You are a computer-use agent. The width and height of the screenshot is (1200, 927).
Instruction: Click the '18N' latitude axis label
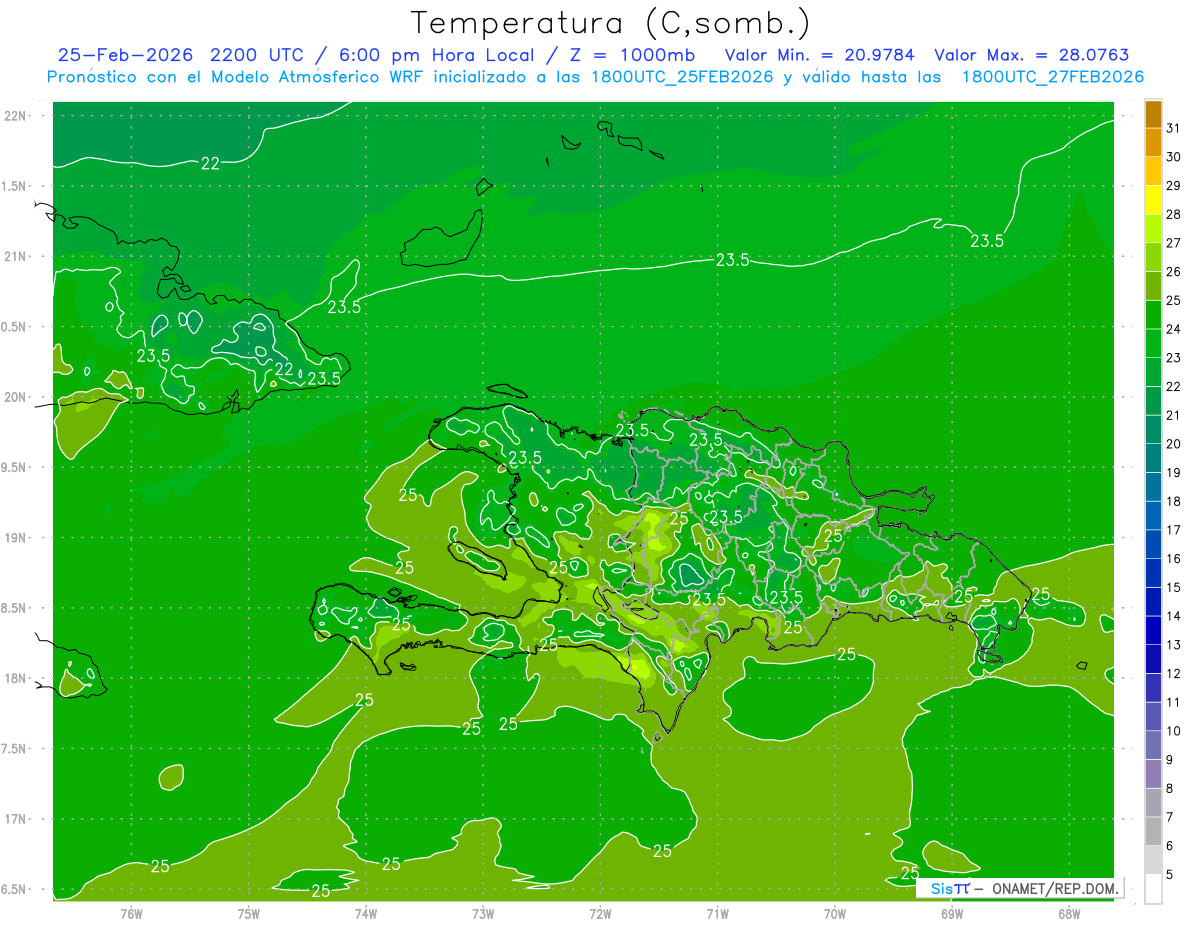click(x=15, y=678)
